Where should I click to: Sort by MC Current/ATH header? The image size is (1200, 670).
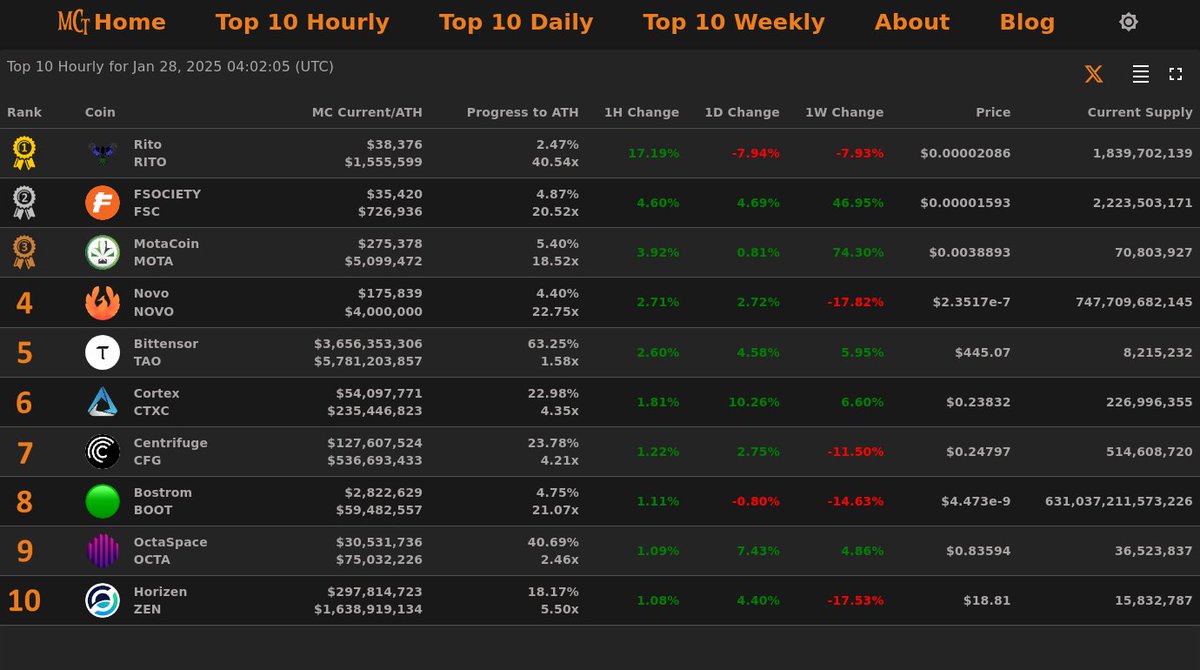[367, 113]
